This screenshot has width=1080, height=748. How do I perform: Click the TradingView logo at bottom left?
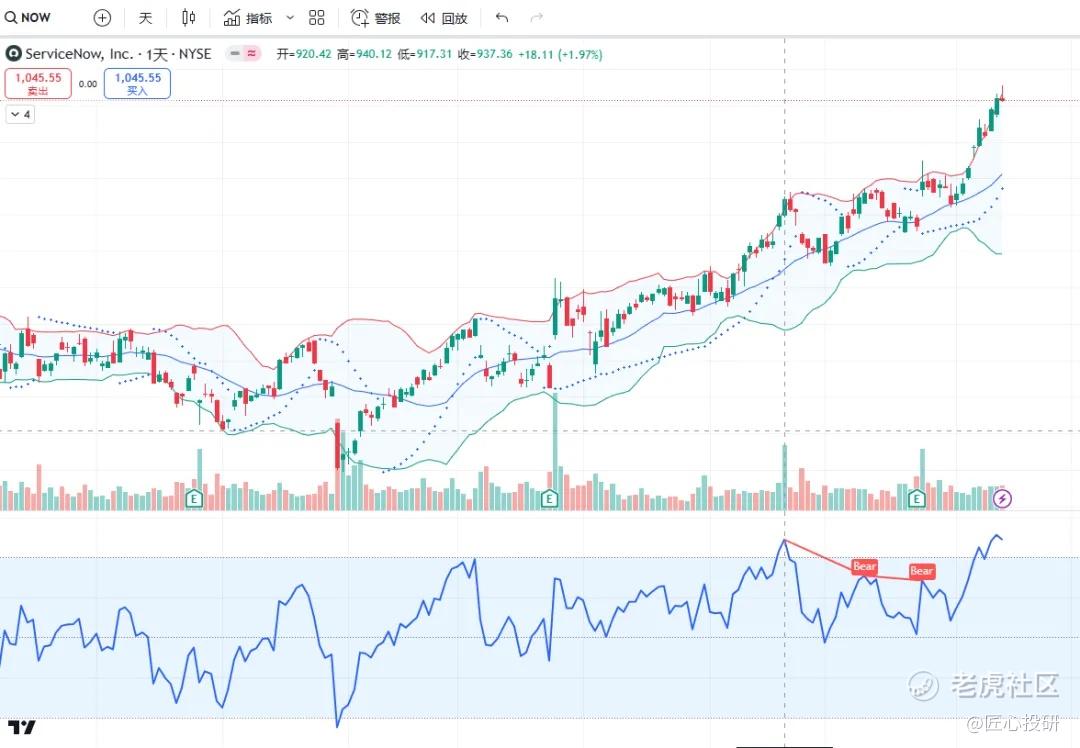point(22,727)
